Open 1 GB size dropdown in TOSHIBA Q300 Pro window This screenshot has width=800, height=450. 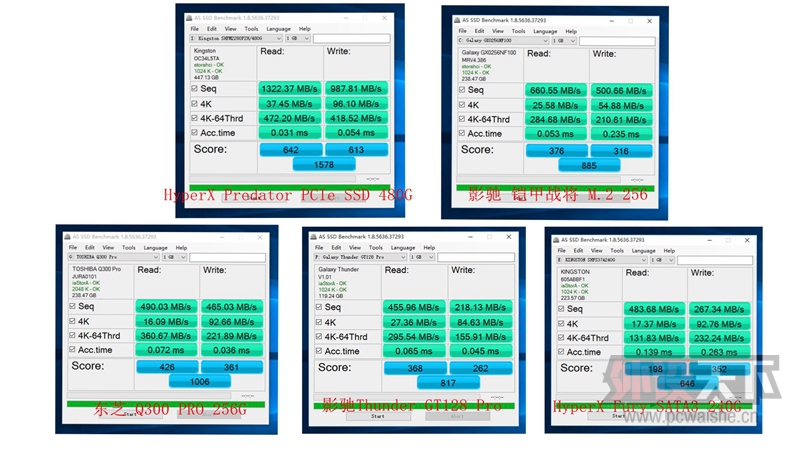(174, 257)
